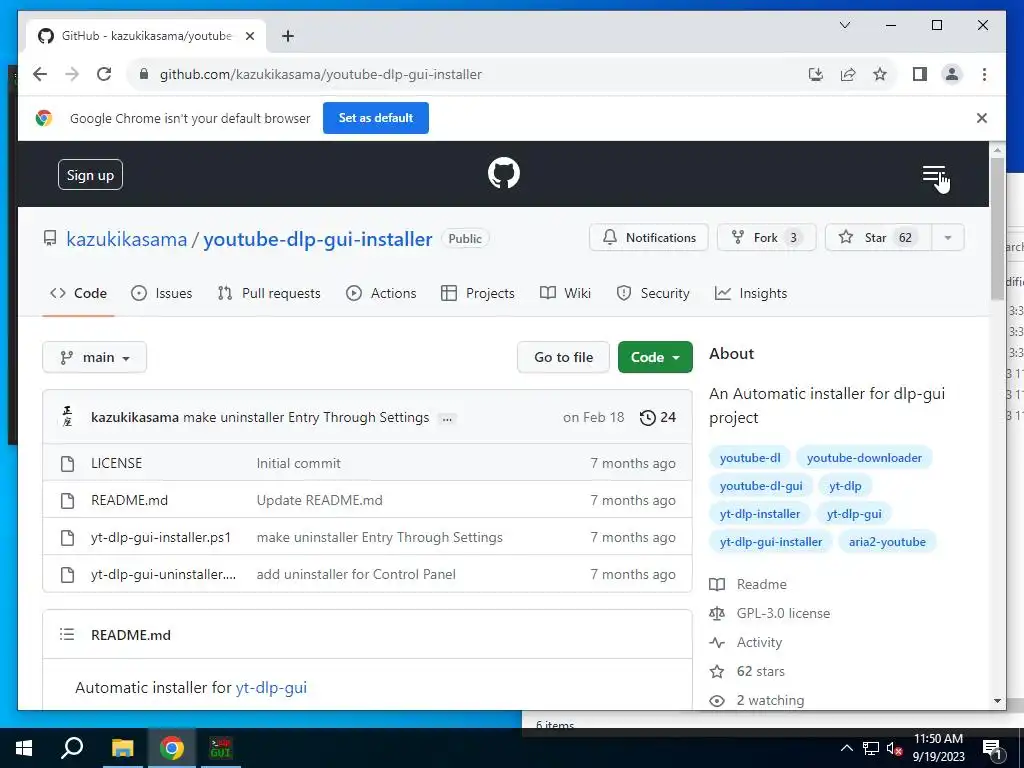Share this page icon

click(x=848, y=74)
